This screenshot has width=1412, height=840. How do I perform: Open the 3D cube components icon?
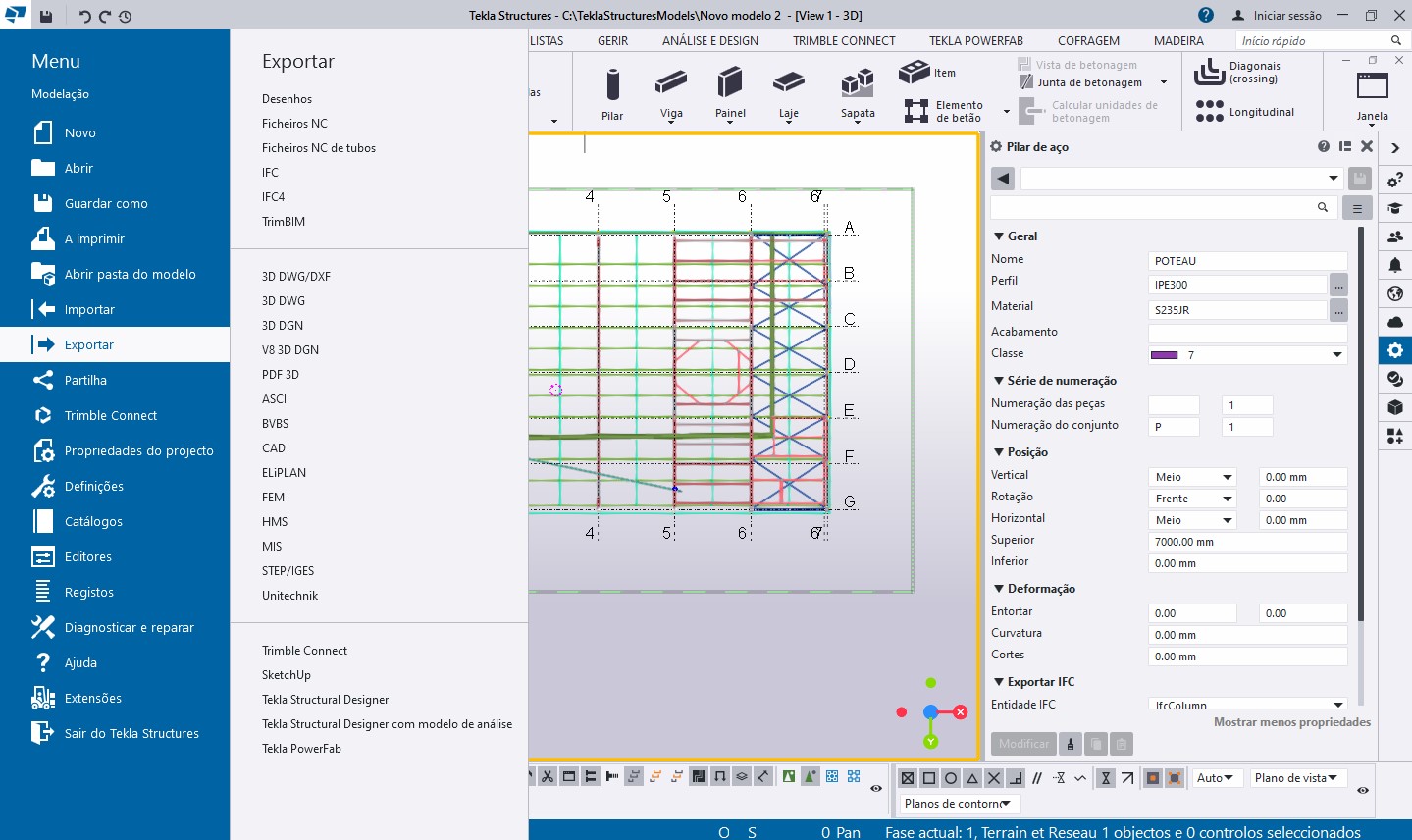pyautogui.click(x=1394, y=407)
